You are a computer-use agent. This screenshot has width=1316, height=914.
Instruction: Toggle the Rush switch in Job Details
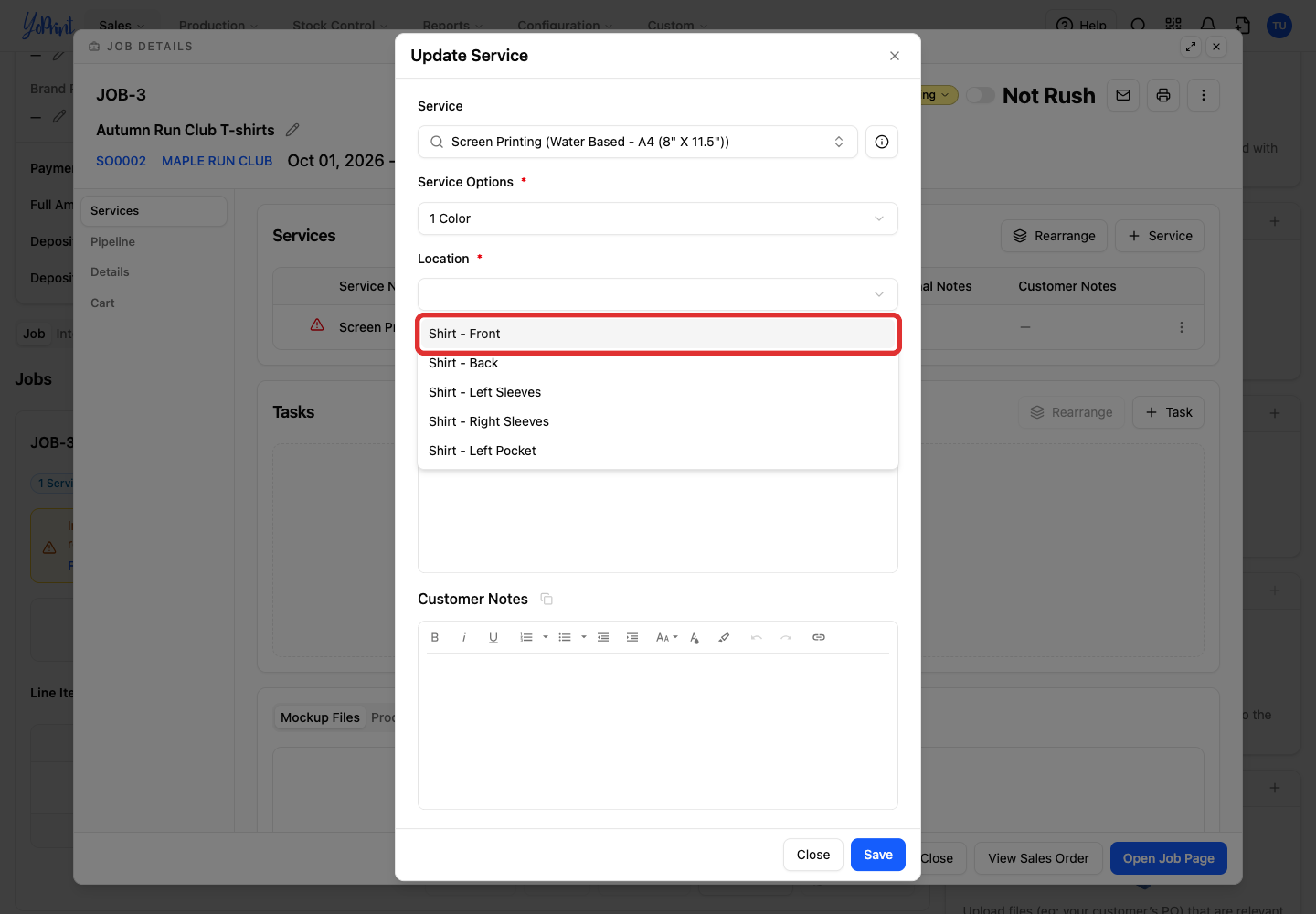981,95
